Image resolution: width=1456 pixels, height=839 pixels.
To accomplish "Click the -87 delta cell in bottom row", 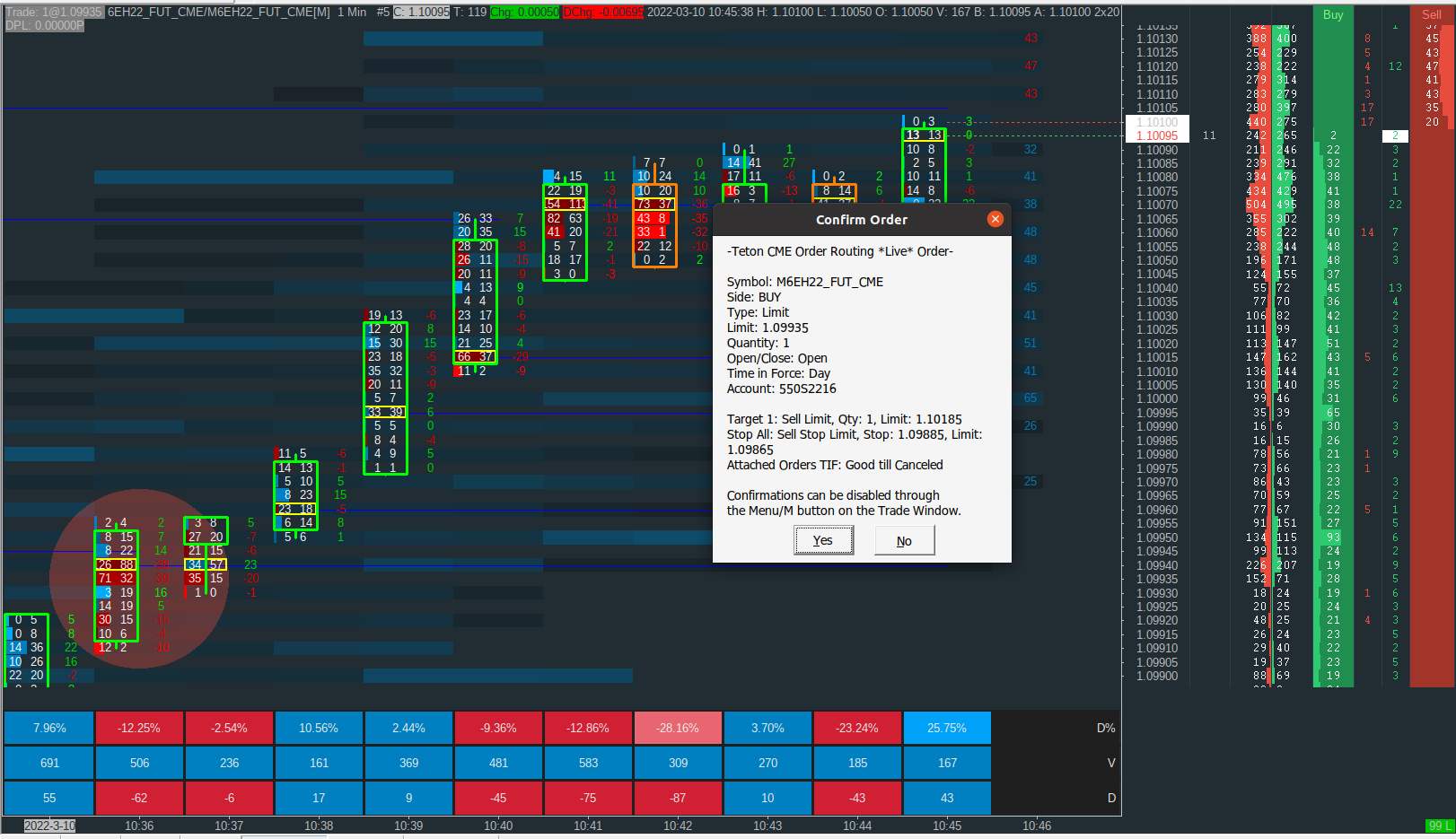I will 678,798.
